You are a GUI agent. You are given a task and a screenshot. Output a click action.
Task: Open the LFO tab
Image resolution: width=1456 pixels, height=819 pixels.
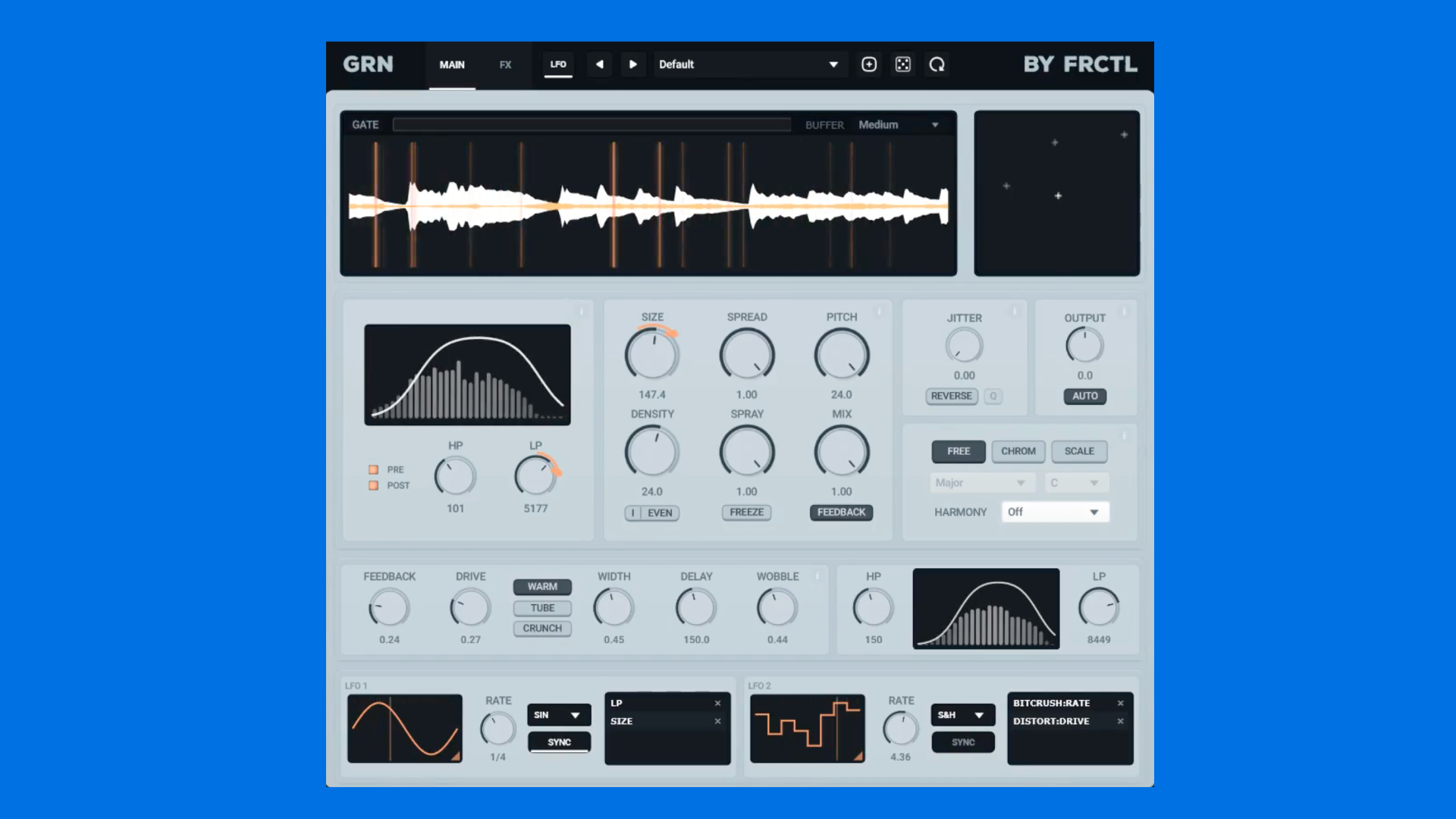558,64
